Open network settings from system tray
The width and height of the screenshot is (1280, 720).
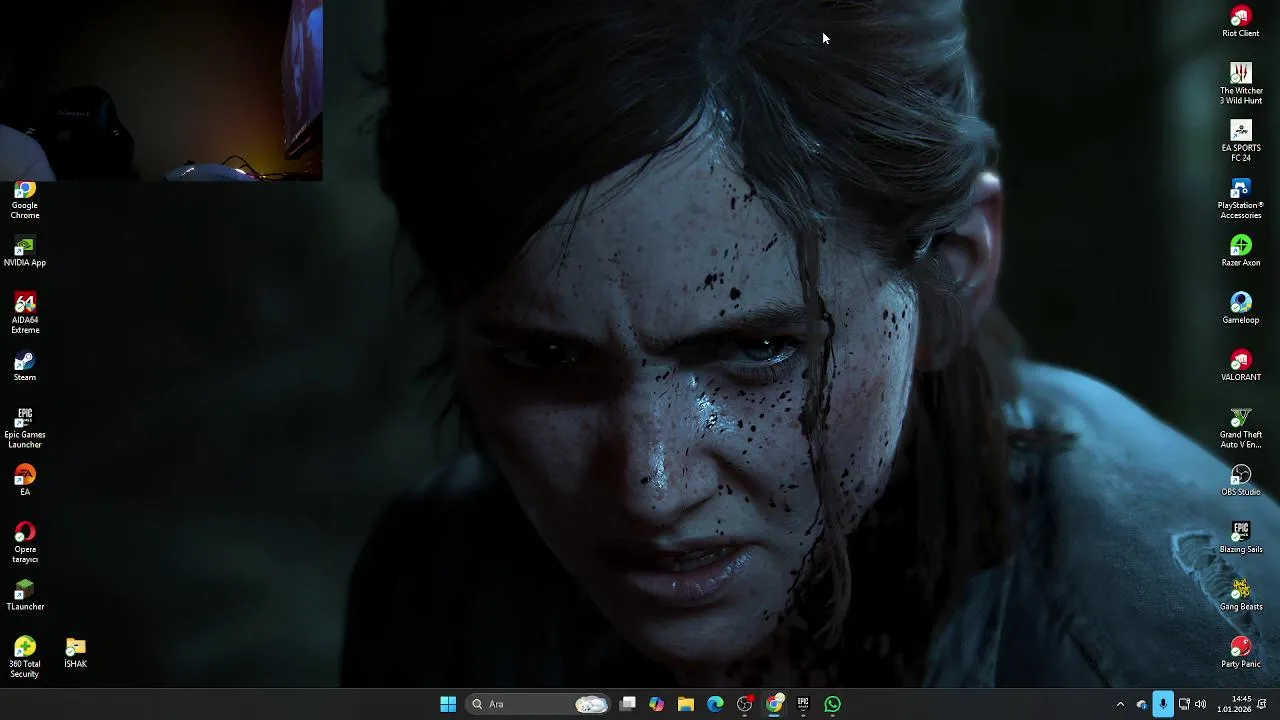1184,704
